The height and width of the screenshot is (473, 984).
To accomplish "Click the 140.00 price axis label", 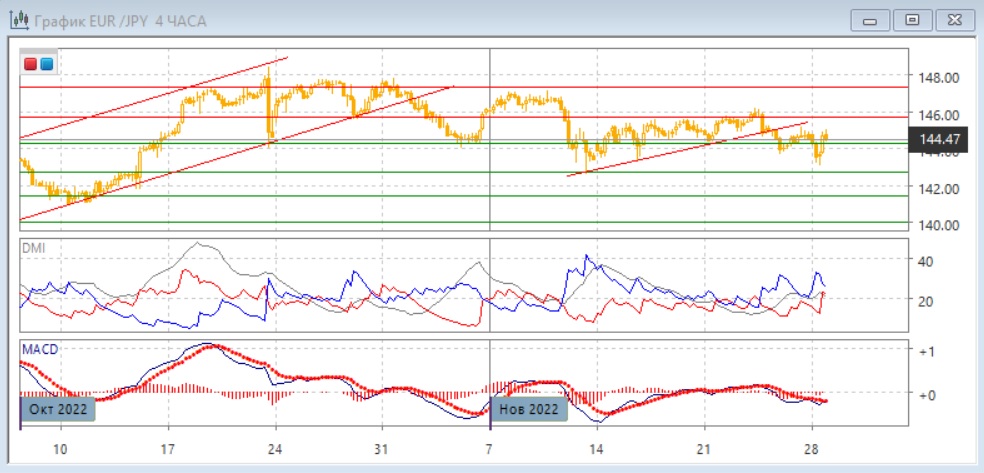I will point(939,225).
